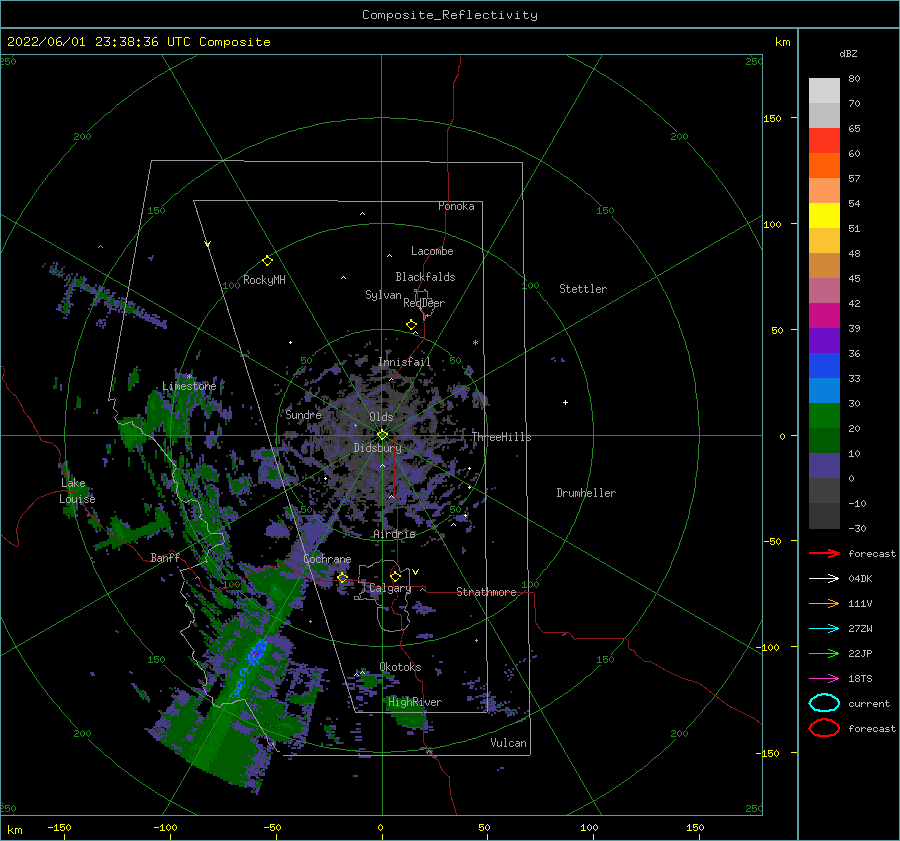Select the white 04DK arrow legend icon
This screenshot has height=841, width=900.
pyautogui.click(x=824, y=578)
